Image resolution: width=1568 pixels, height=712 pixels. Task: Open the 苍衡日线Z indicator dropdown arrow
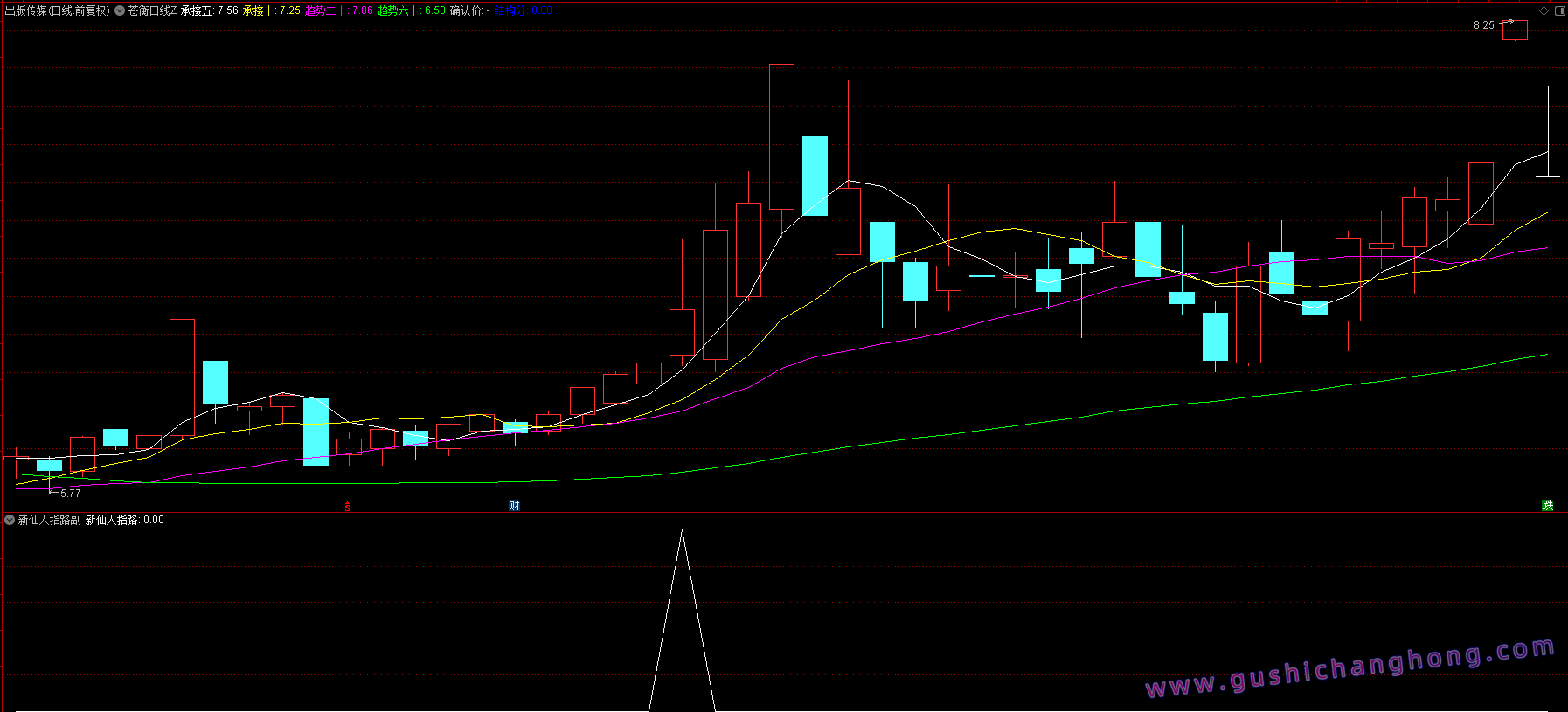[120, 10]
